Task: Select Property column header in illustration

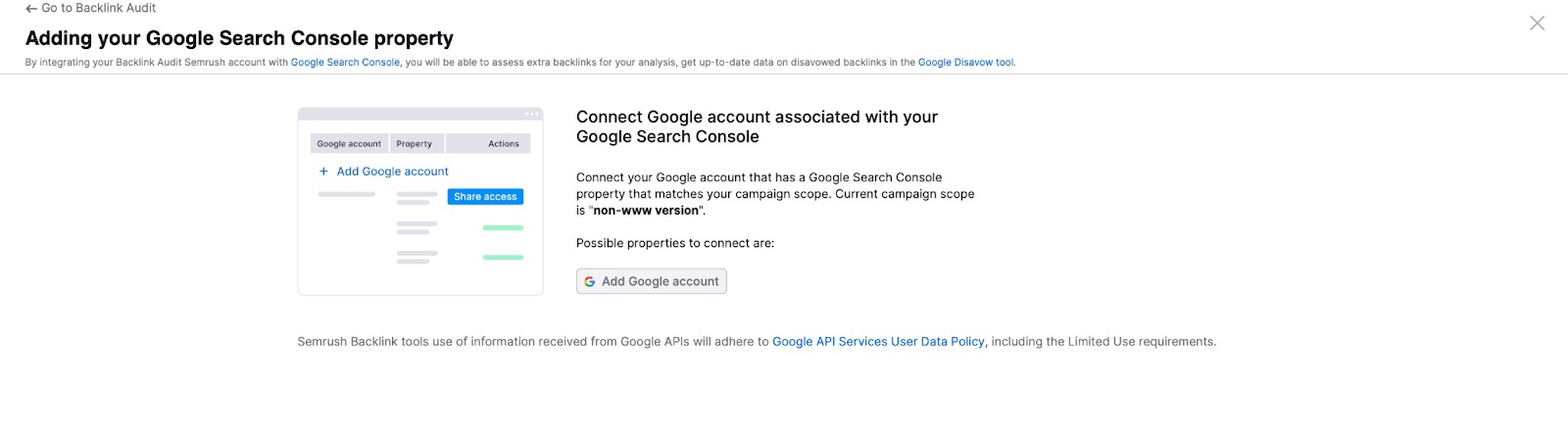Action: (415, 144)
